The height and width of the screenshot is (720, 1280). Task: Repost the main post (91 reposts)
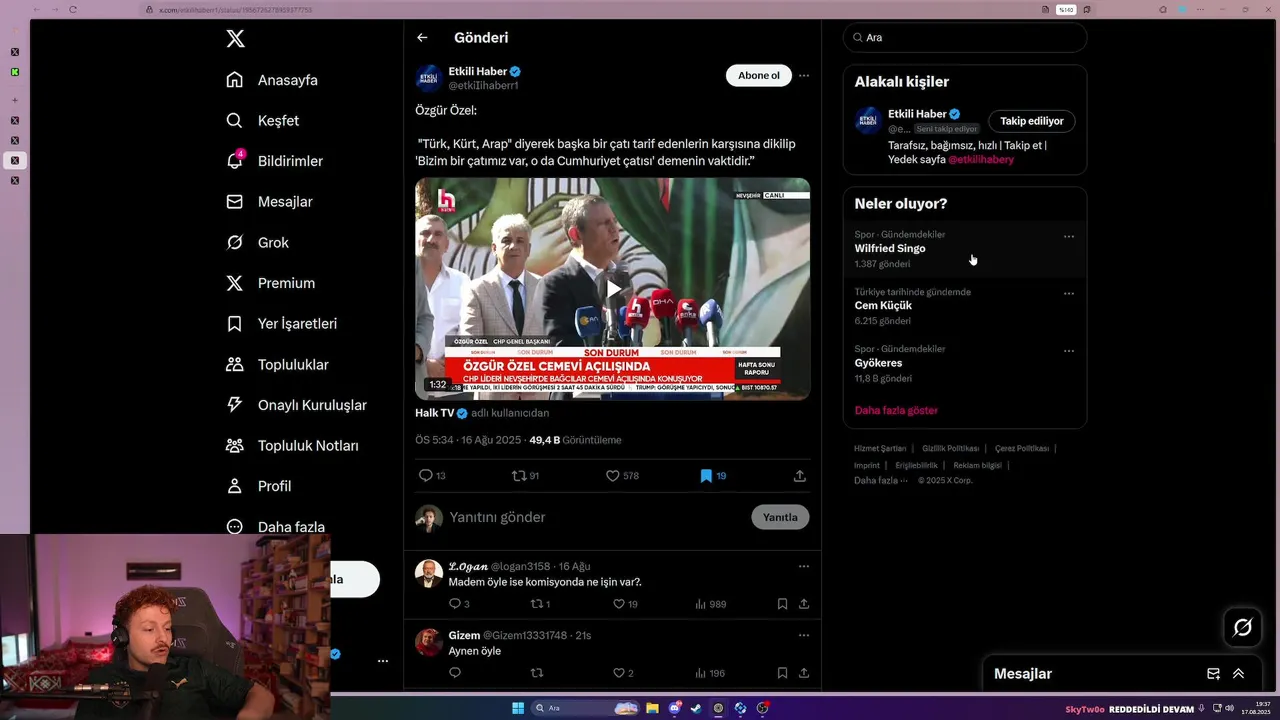pyautogui.click(x=525, y=476)
